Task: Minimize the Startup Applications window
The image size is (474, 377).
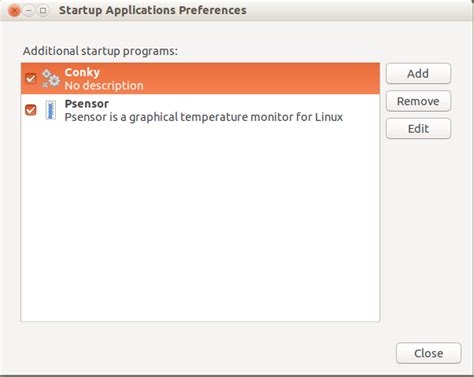Action: coord(29,11)
